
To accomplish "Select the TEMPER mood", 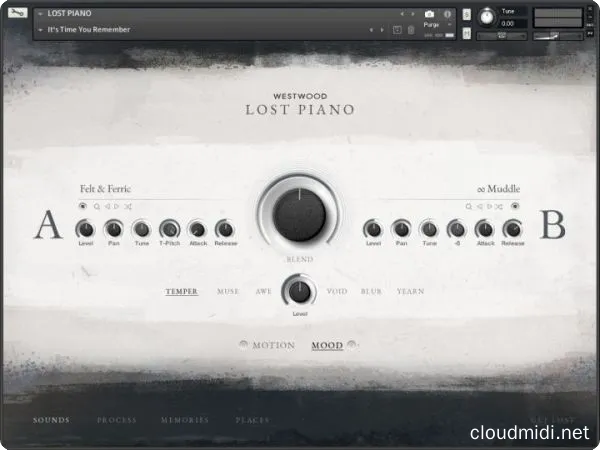I will pyautogui.click(x=181, y=291).
